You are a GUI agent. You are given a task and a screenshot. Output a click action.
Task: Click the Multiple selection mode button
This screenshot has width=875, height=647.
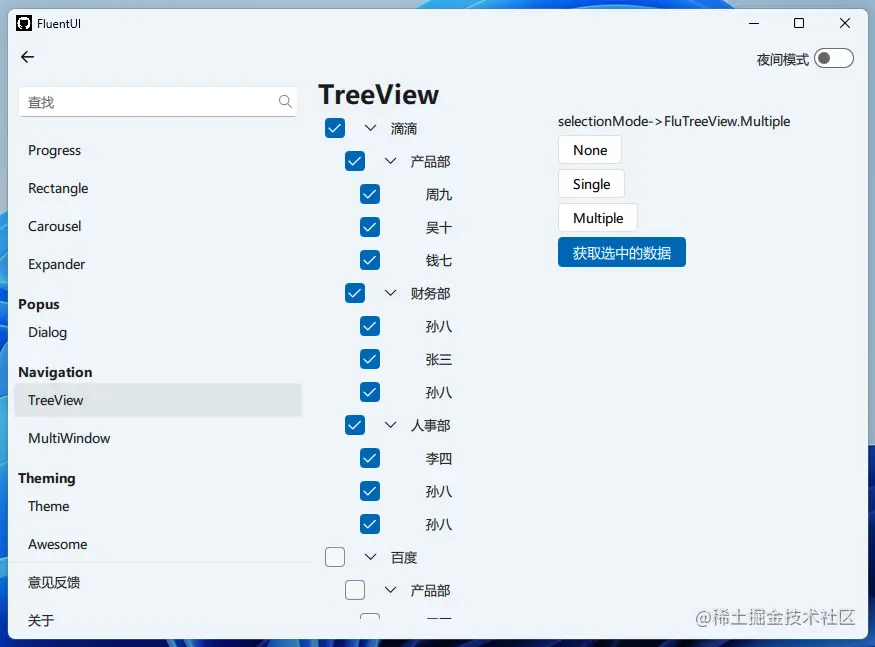coord(597,217)
